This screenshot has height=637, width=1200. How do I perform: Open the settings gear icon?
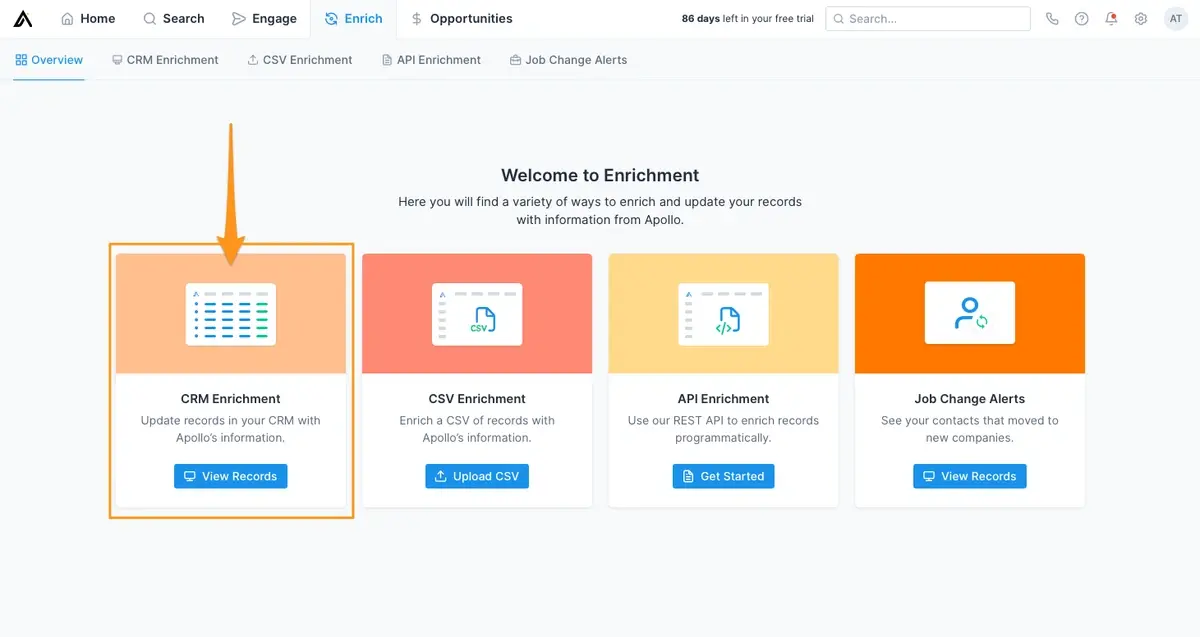(1141, 19)
